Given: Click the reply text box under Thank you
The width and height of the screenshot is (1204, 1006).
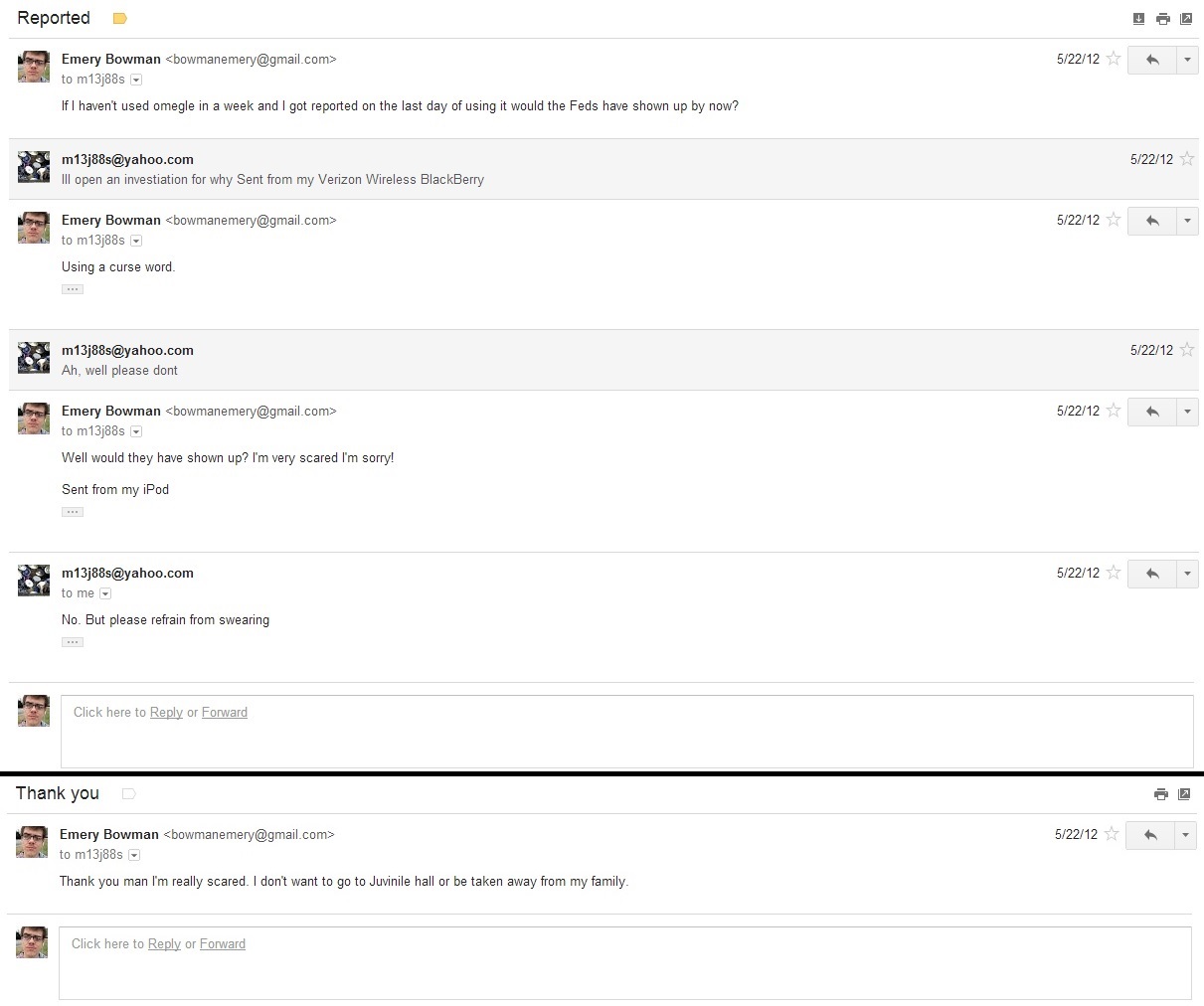Looking at the screenshot, I should (x=624, y=969).
